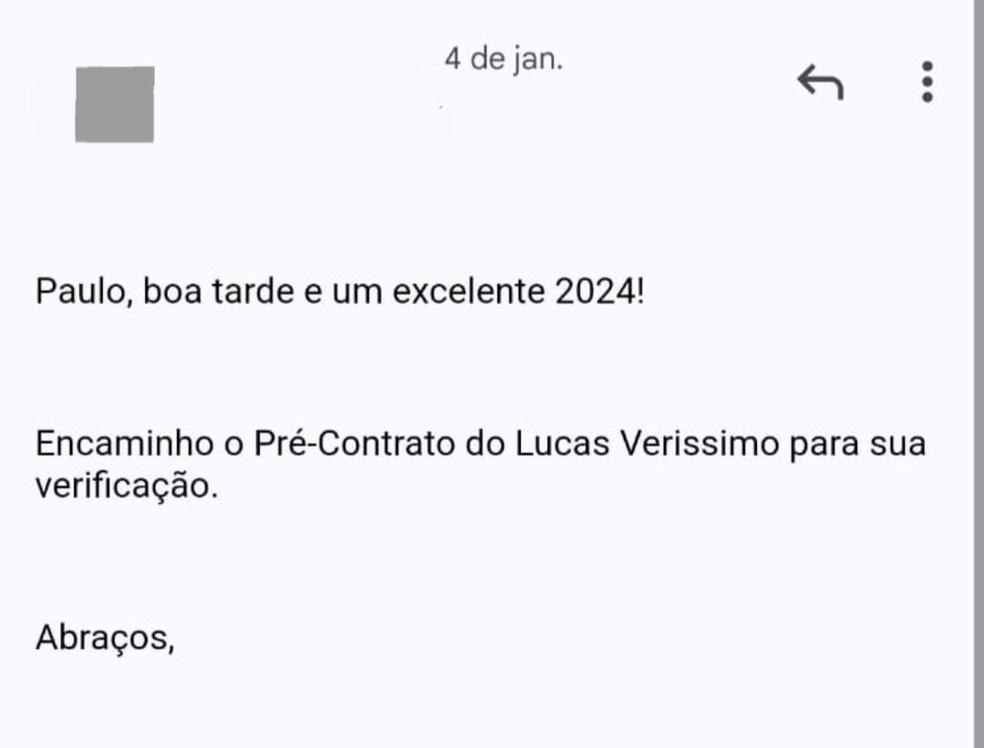The width and height of the screenshot is (984, 748).
Task: Click the sender avatar placeholder
Action: click(112, 104)
